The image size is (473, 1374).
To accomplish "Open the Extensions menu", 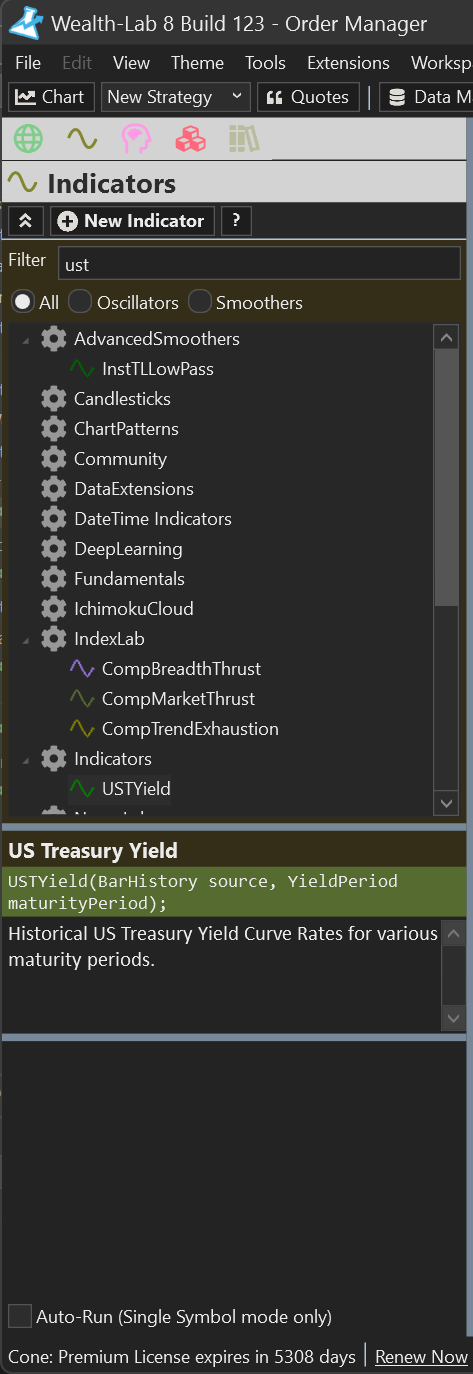I will tap(348, 63).
